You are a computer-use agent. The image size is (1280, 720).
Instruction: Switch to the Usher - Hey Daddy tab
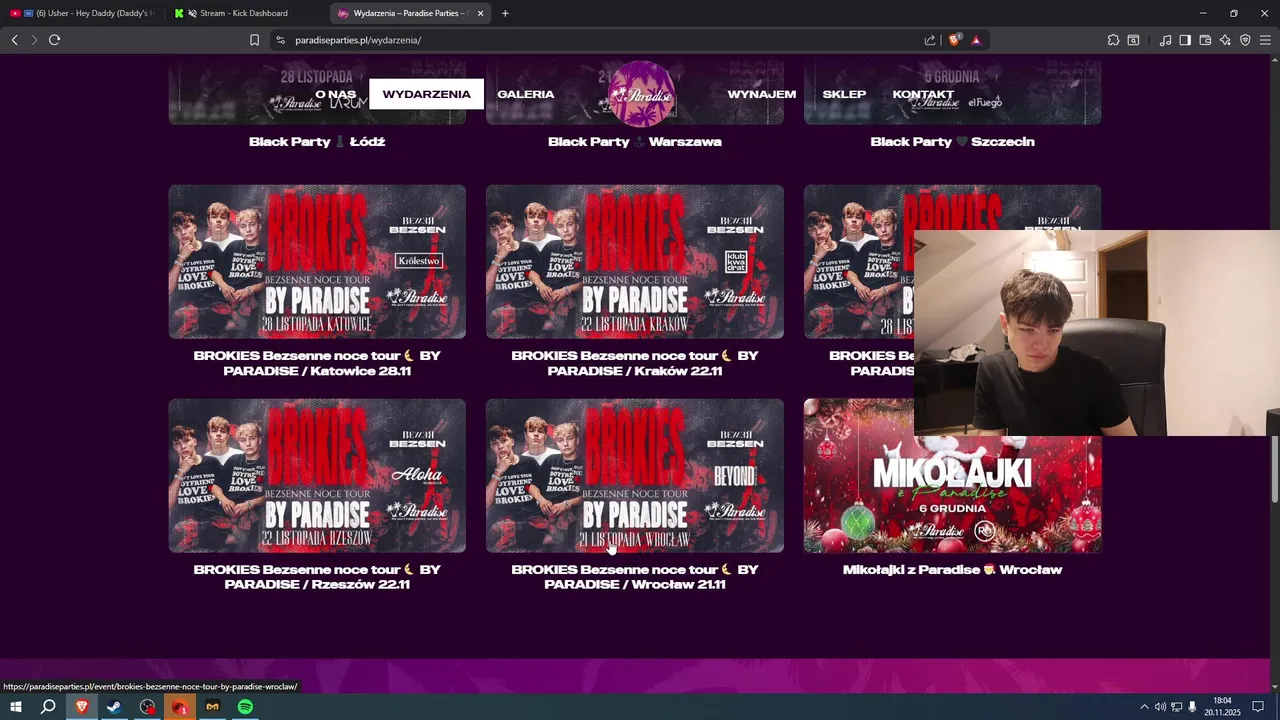tap(82, 13)
